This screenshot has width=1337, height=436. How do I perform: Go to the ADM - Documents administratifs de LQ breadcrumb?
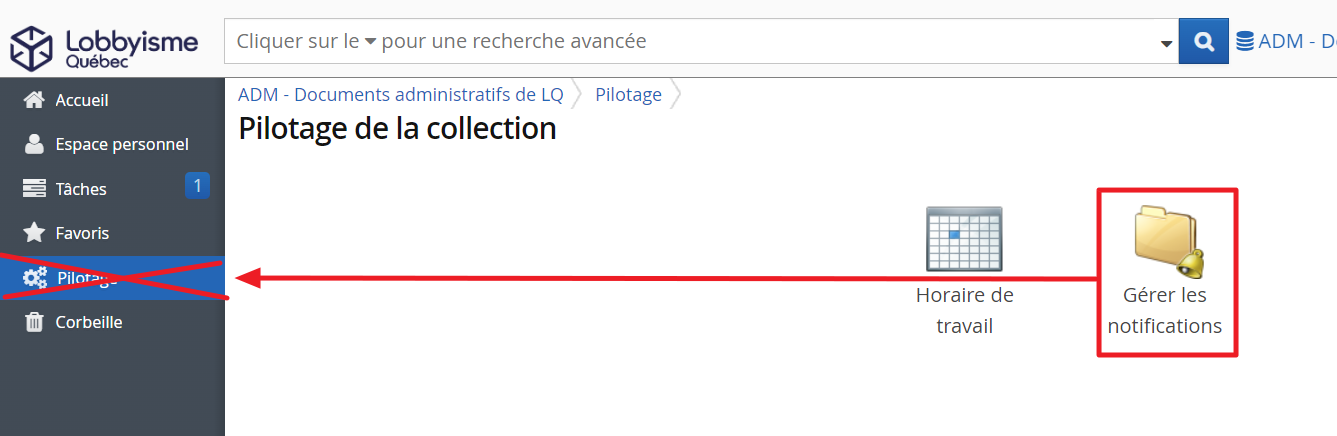point(400,95)
